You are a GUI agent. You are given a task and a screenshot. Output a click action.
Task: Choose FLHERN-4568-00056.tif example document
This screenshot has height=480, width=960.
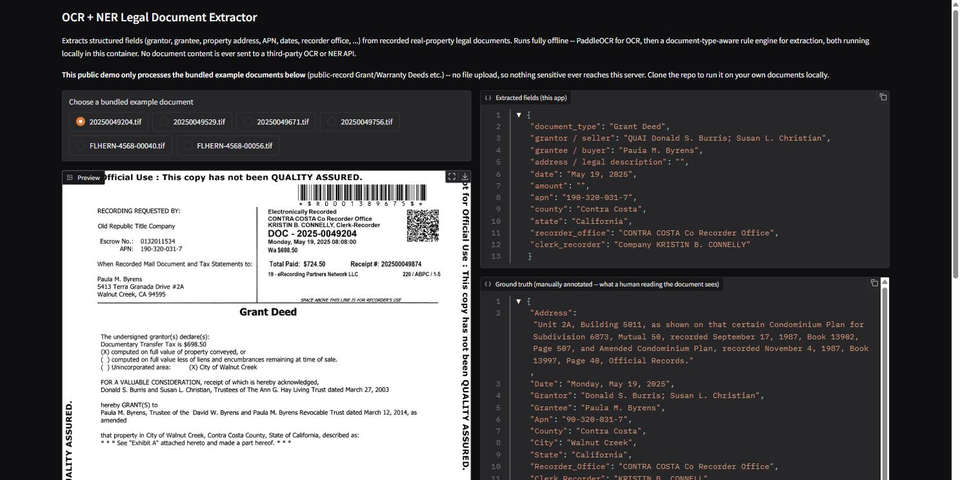click(x=228, y=146)
